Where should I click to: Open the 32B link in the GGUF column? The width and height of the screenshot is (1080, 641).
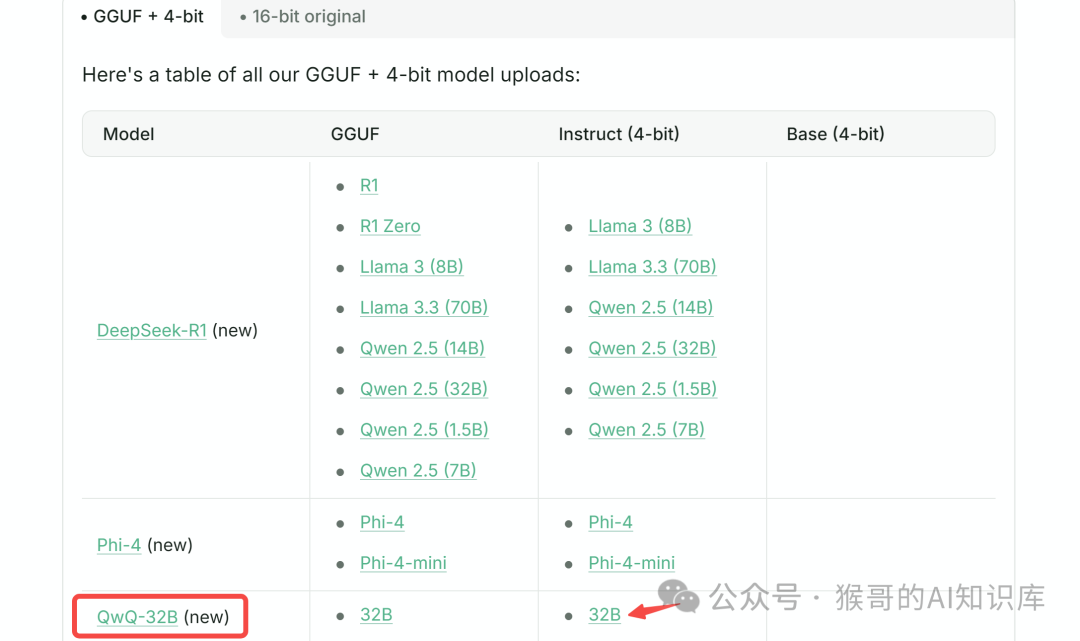(x=376, y=615)
